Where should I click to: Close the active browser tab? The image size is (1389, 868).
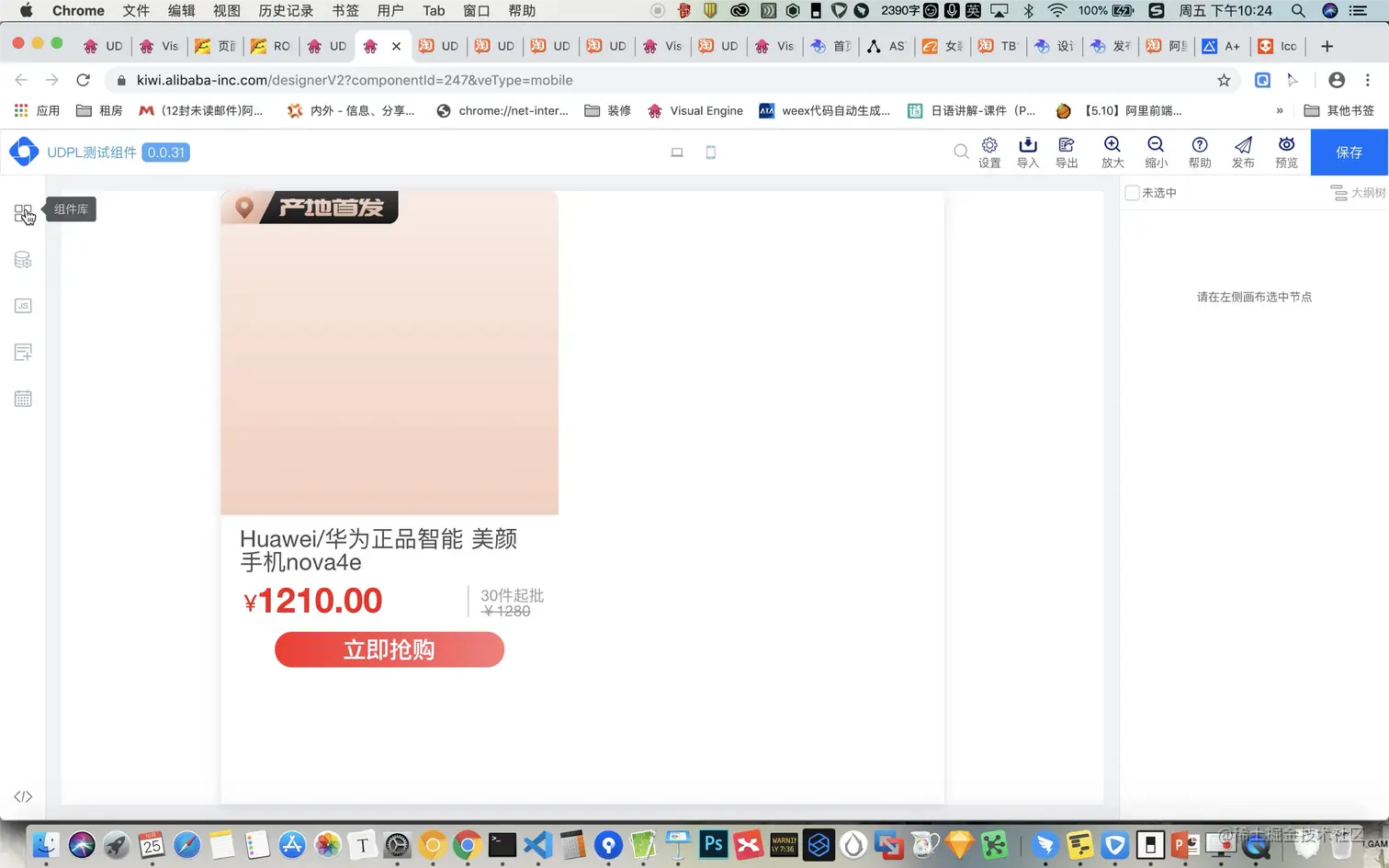396,46
